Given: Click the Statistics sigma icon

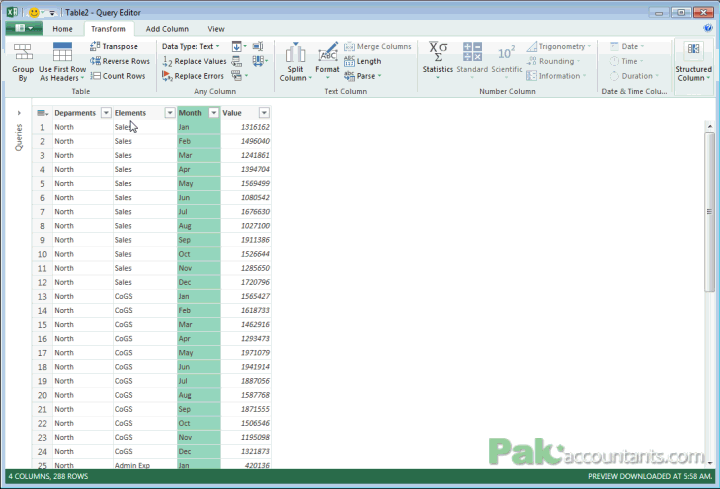Looking at the screenshot, I should (x=438, y=51).
